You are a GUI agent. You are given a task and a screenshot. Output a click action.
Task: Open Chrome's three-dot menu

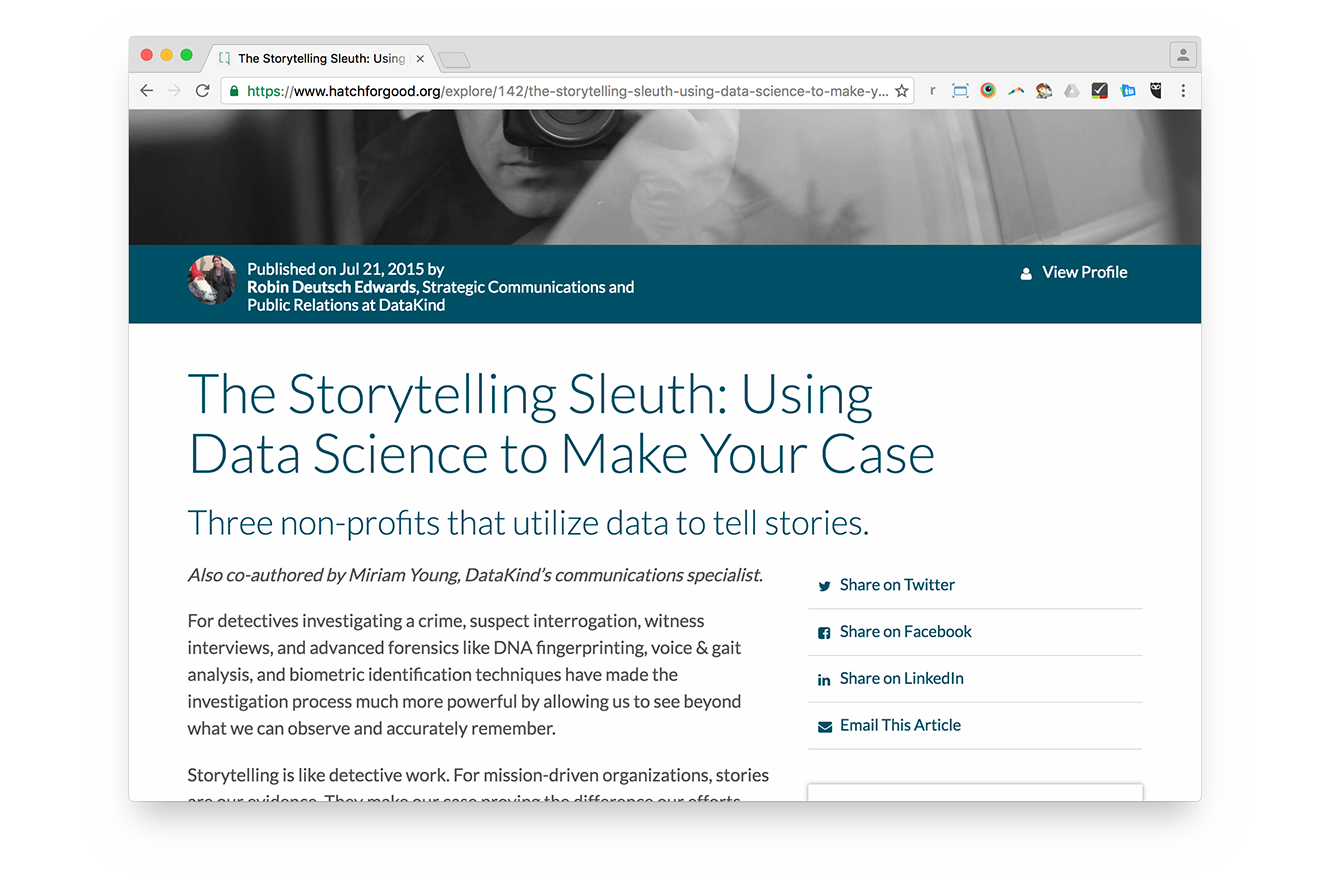coord(1183,91)
